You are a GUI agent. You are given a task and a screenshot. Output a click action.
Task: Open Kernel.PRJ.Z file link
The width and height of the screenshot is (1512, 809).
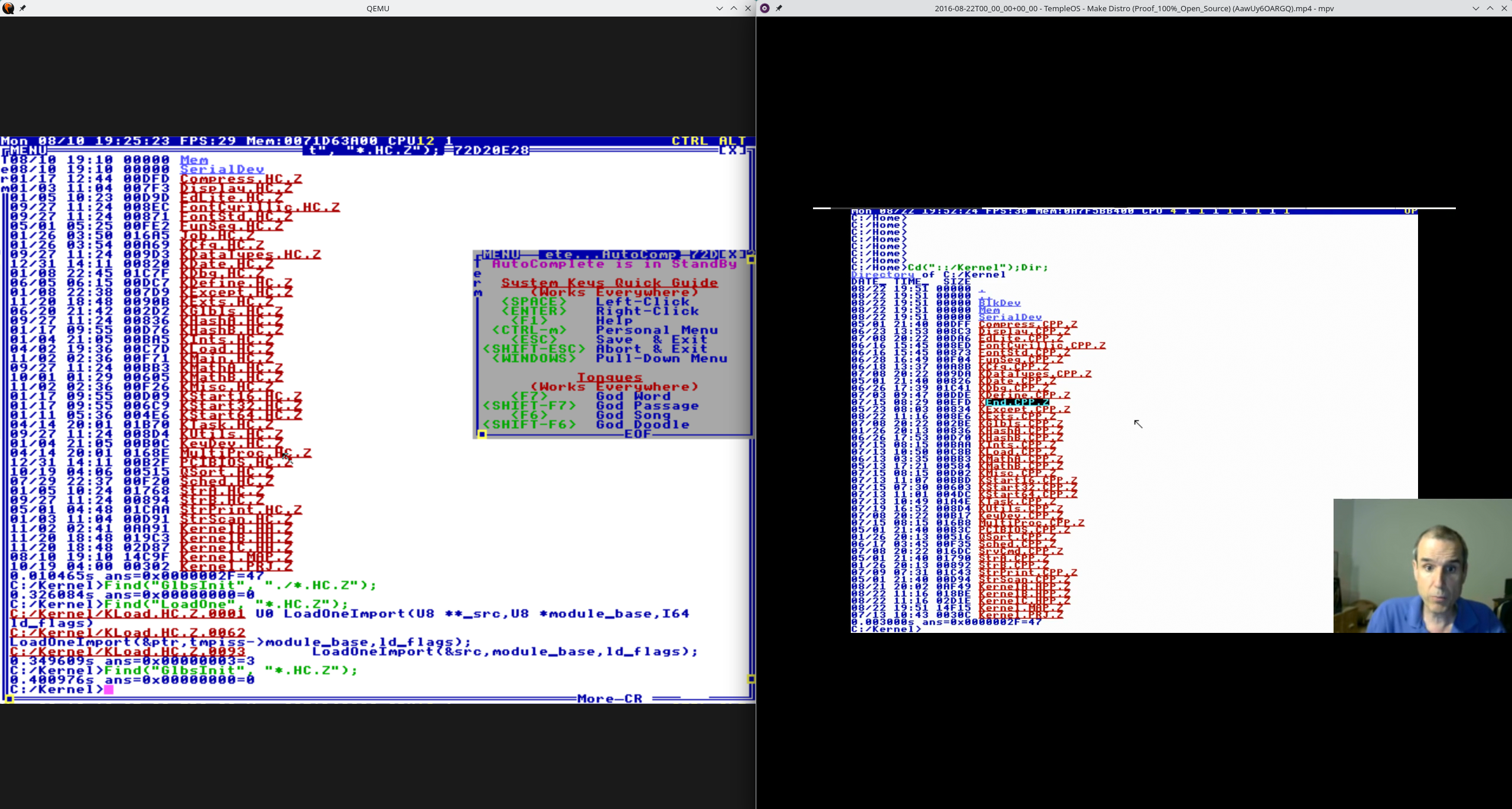[236, 567]
